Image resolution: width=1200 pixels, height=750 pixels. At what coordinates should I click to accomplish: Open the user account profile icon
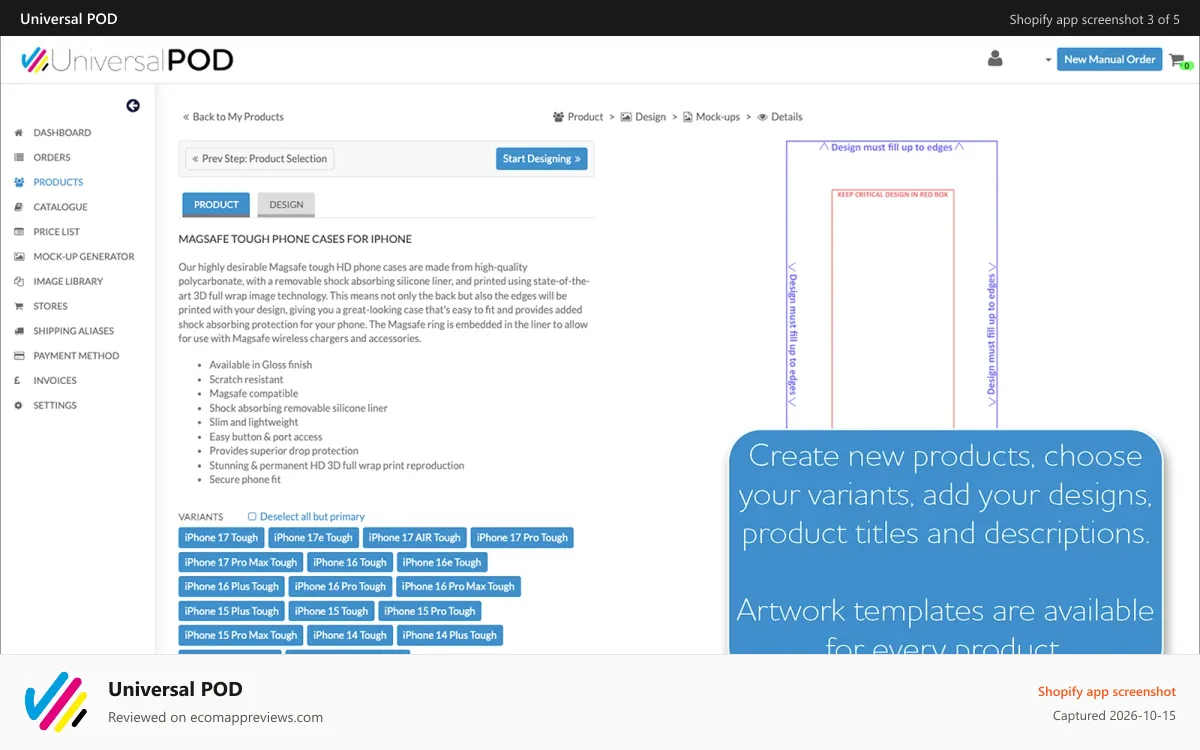coord(995,59)
